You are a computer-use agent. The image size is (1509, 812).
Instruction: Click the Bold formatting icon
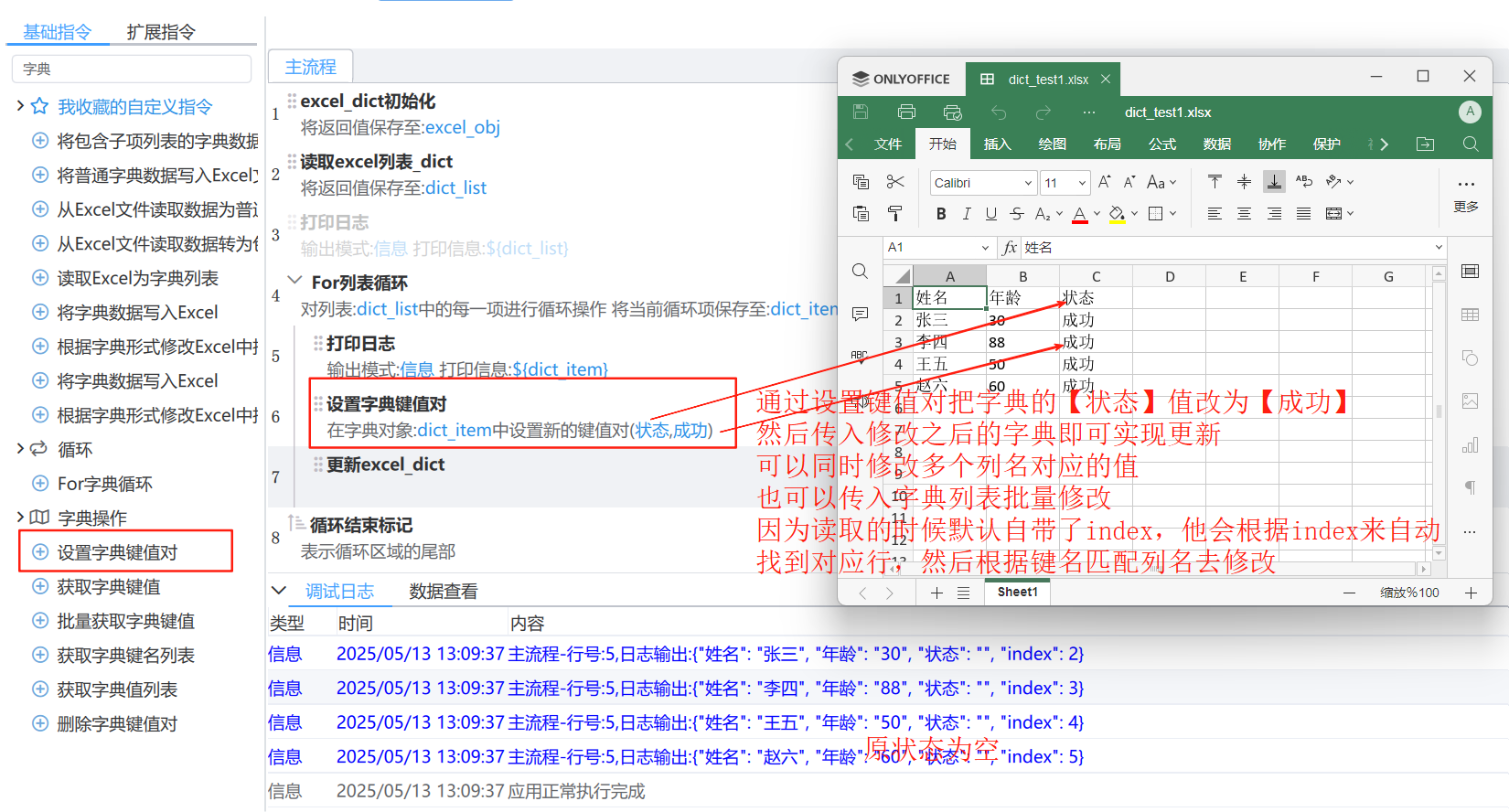tap(941, 214)
